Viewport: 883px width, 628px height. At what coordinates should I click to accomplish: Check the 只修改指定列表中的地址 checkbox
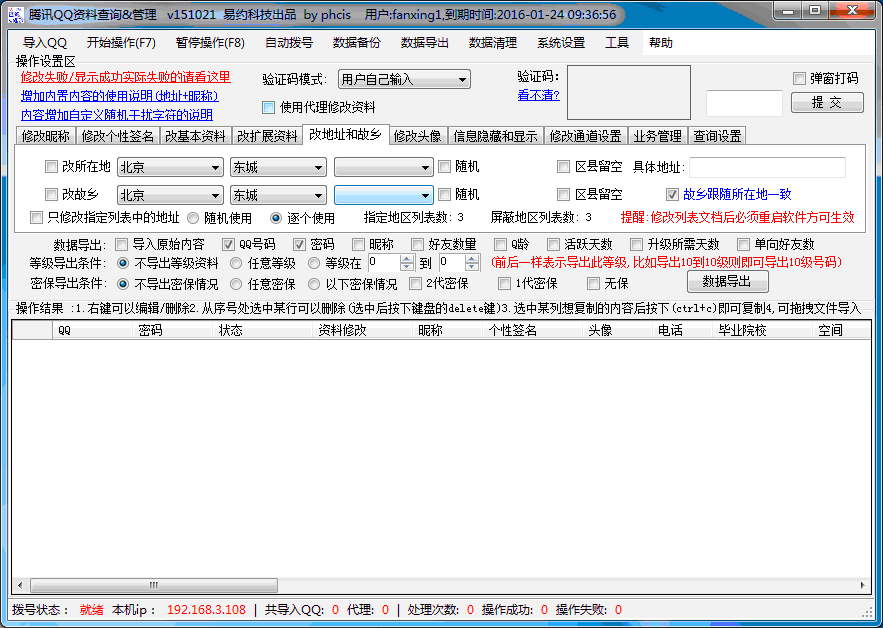pyautogui.click(x=37, y=217)
